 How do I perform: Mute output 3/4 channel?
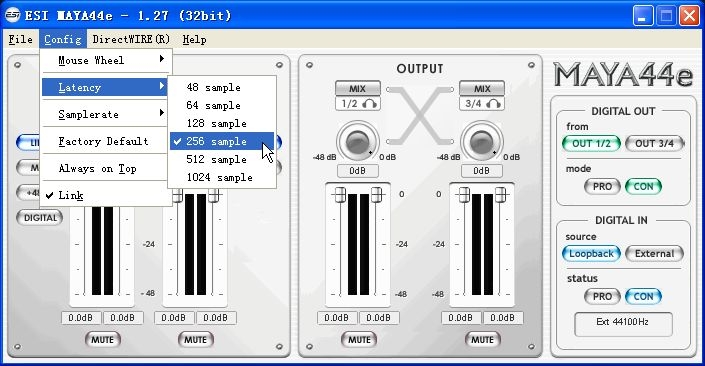[x=482, y=339]
